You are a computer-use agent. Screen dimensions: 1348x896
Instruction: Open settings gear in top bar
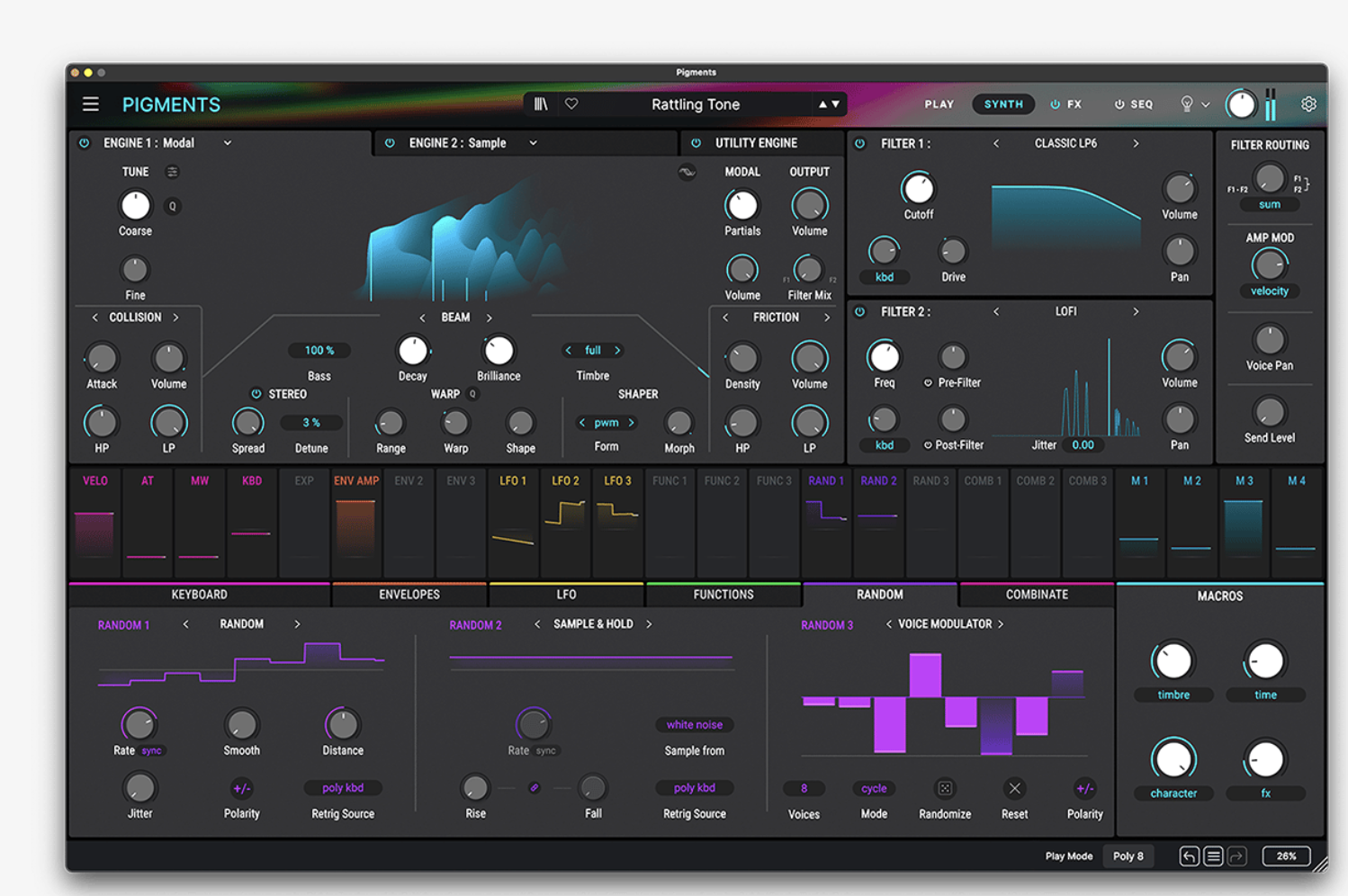(1308, 104)
